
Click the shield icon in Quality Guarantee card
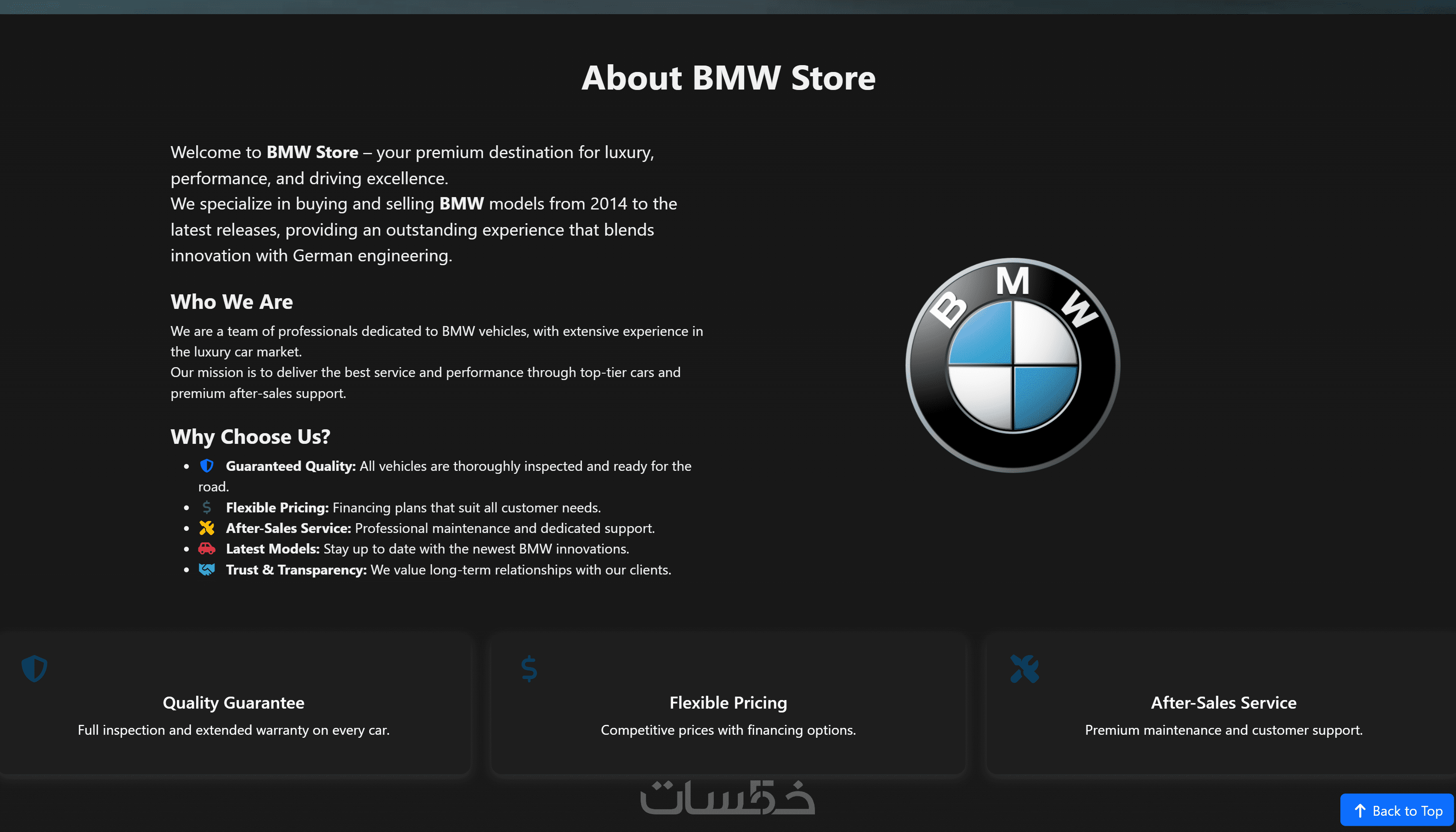(34, 668)
